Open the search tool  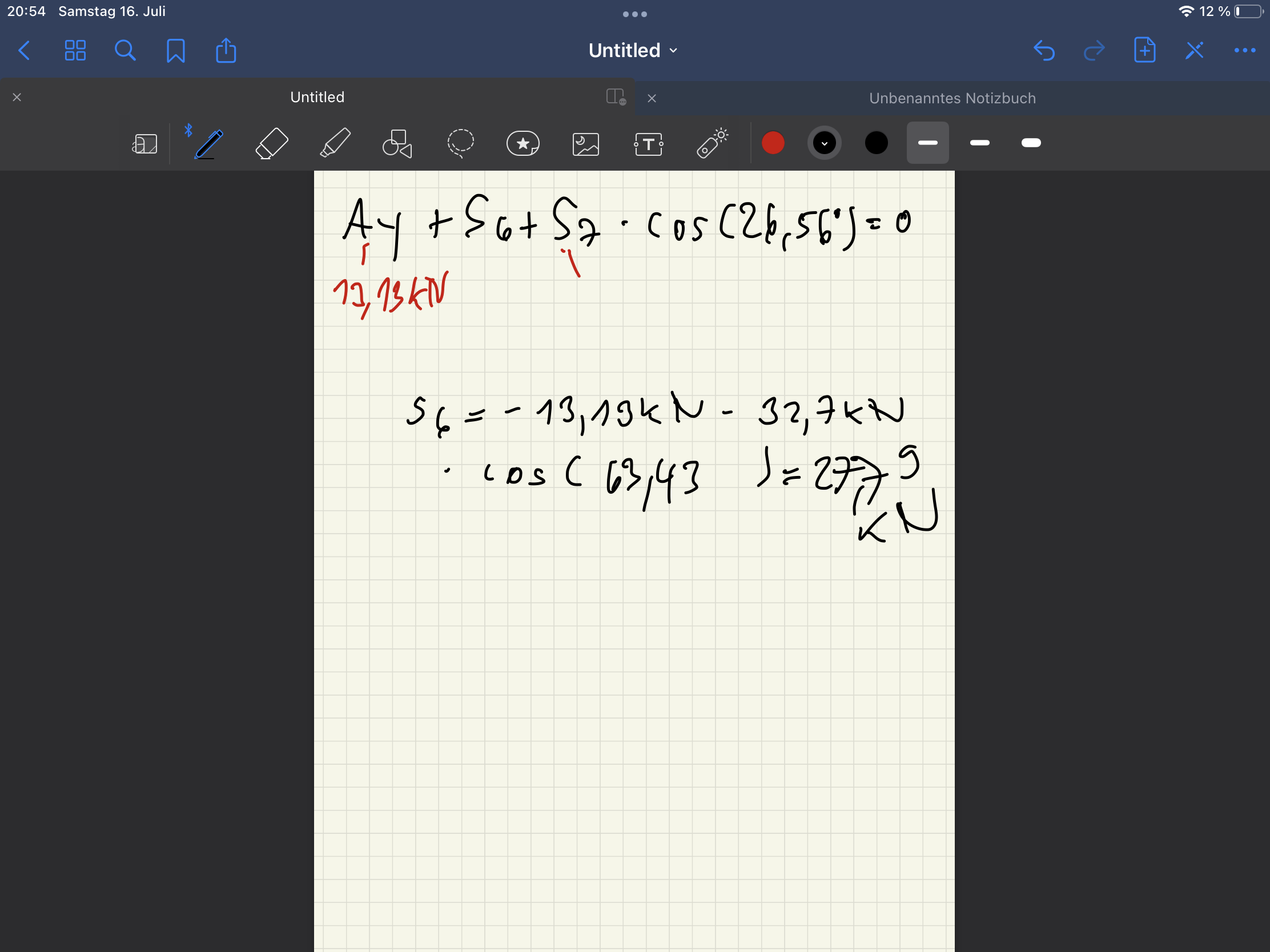(125, 50)
